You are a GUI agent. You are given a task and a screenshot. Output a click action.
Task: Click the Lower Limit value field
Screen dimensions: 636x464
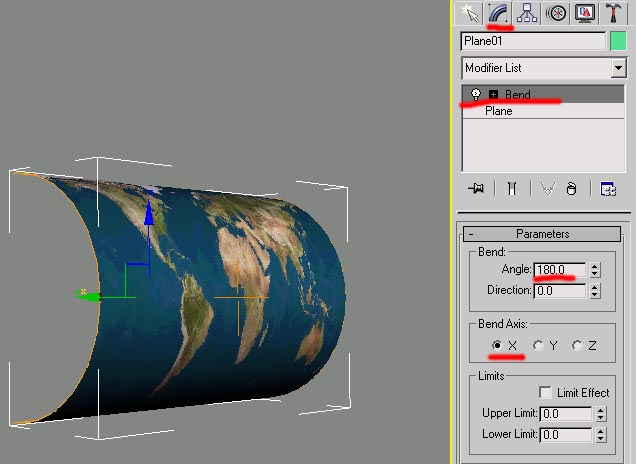coord(566,435)
